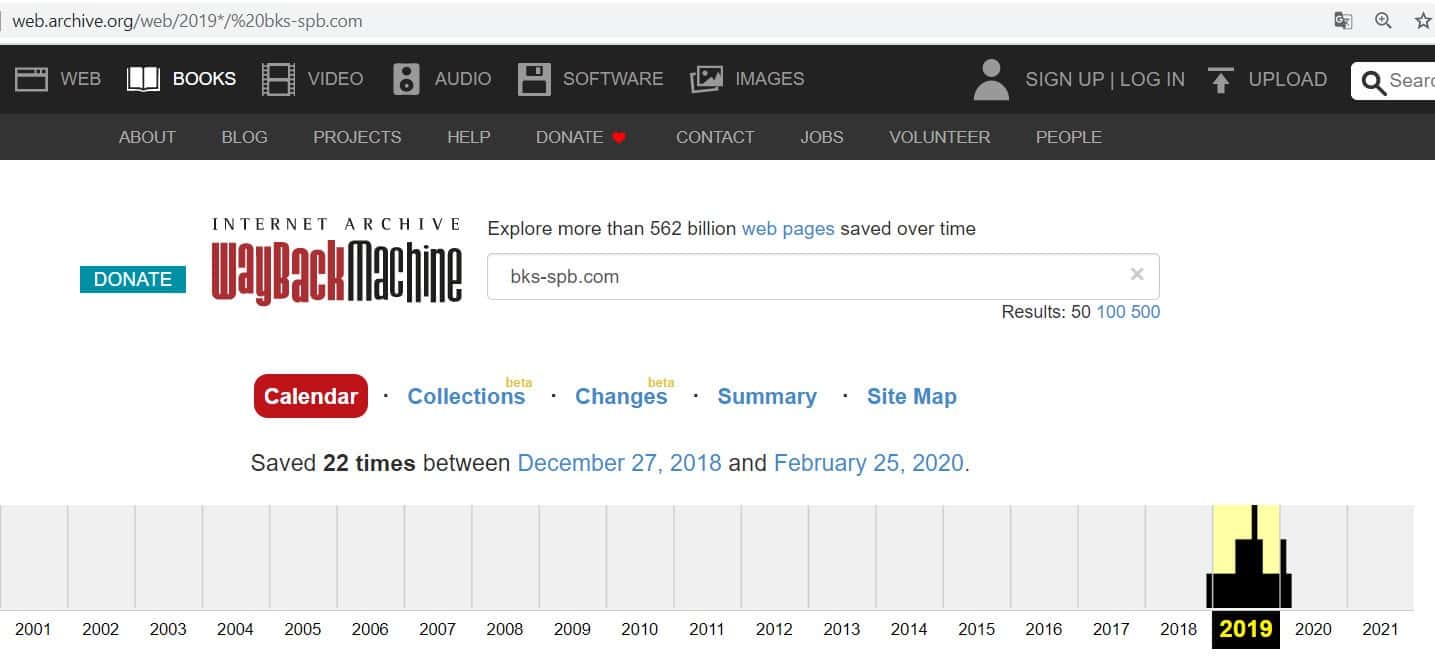The height and width of the screenshot is (662, 1435).
Task: Clear the Wayback search field with X
Action: (x=1137, y=274)
